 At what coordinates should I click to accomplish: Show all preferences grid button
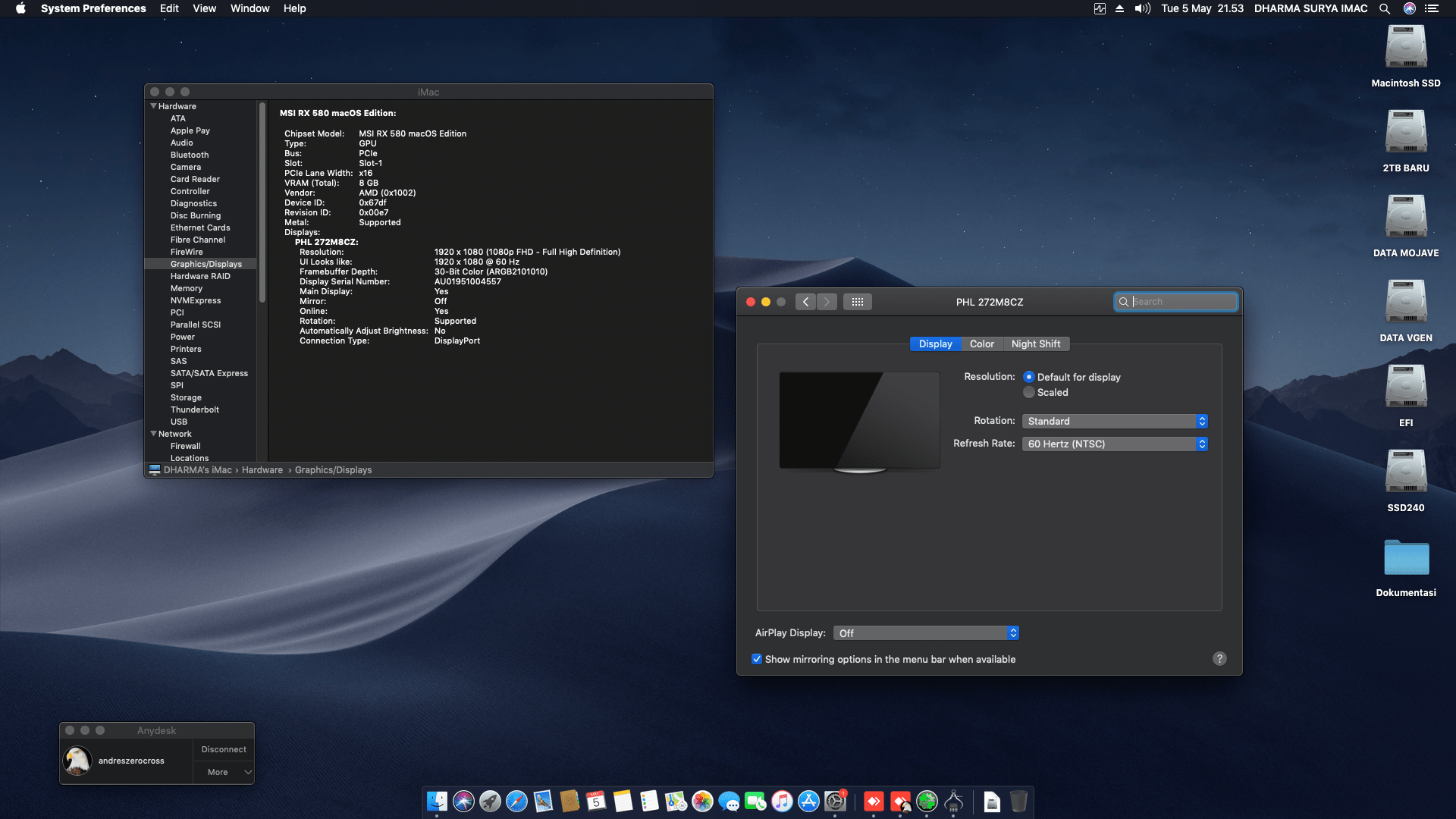click(x=858, y=302)
